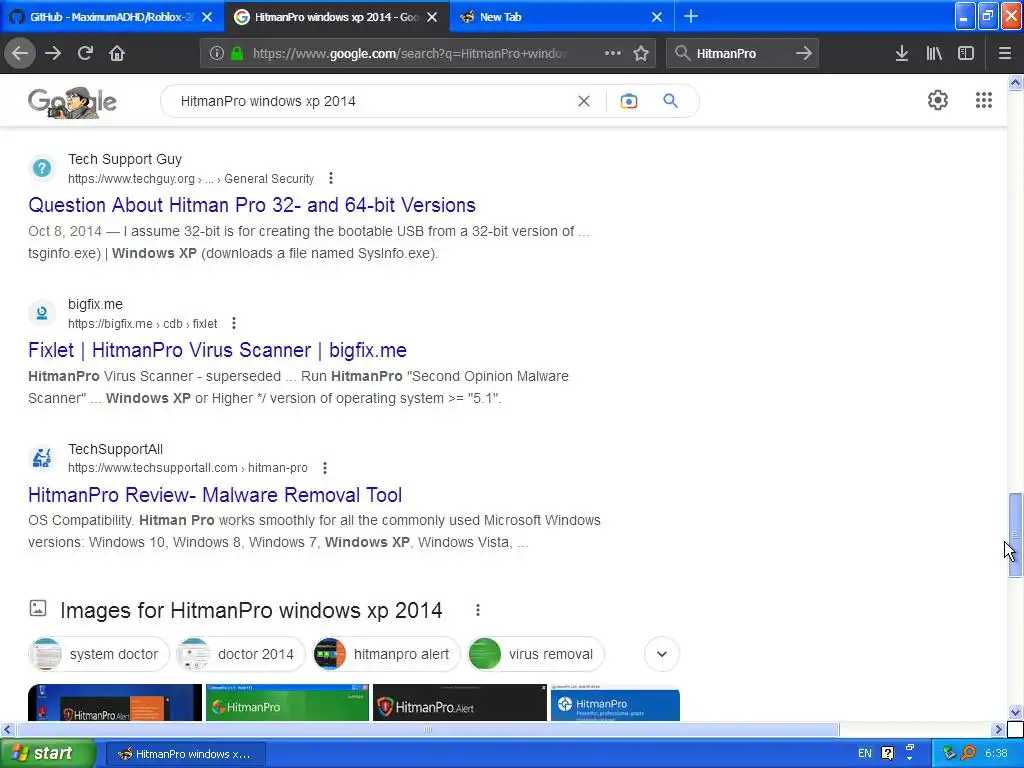The image size is (1024, 768).
Task: Open more options for the techguy.org result
Action: 331,178
